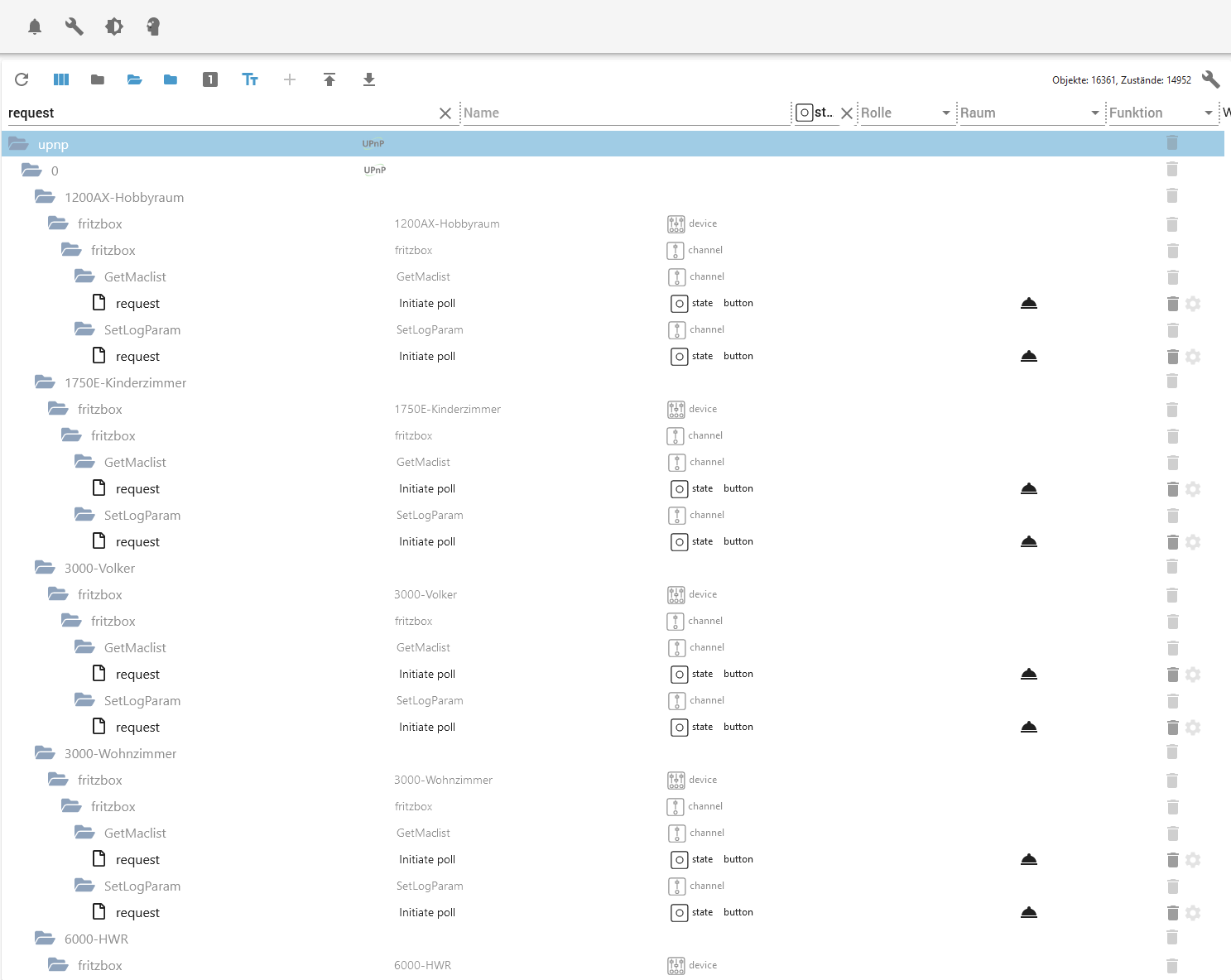The height and width of the screenshot is (980, 1231).
Task: Clear the 'request' ID filter
Action: [x=445, y=113]
